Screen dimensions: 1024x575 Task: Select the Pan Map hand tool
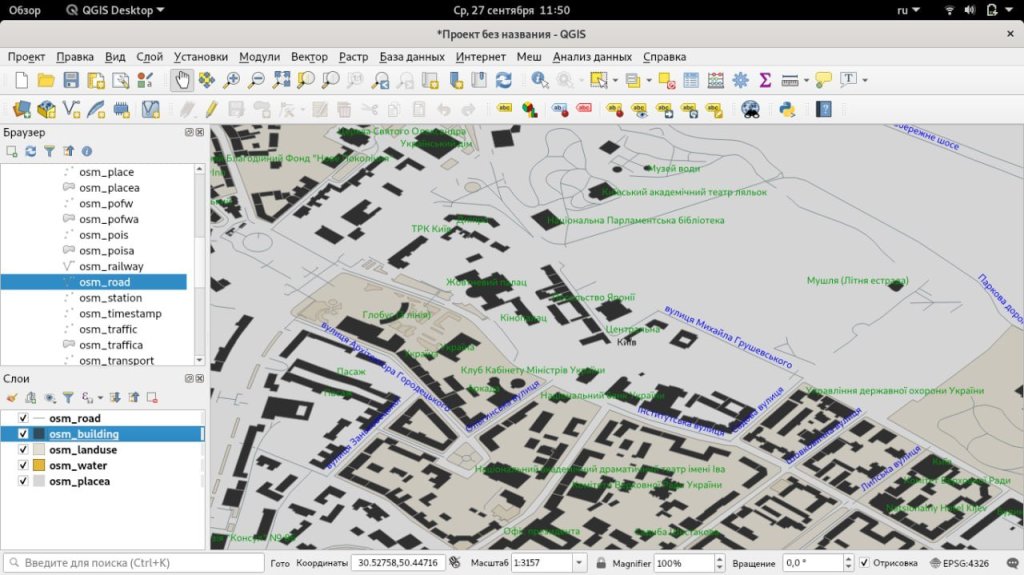tap(182, 80)
